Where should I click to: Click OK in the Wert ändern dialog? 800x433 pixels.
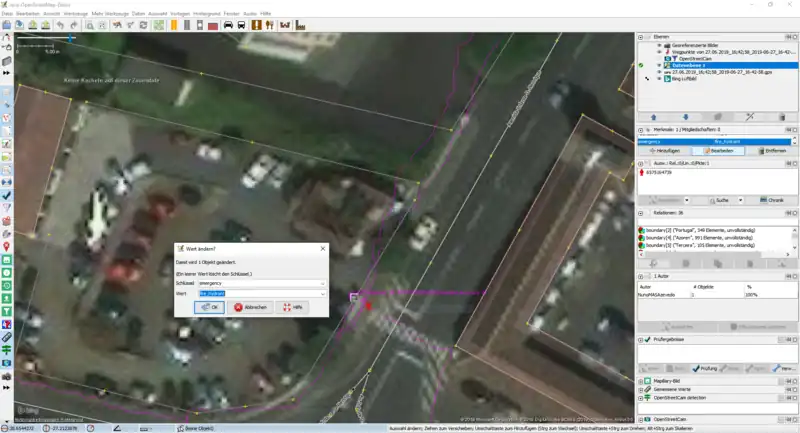click(x=210, y=307)
